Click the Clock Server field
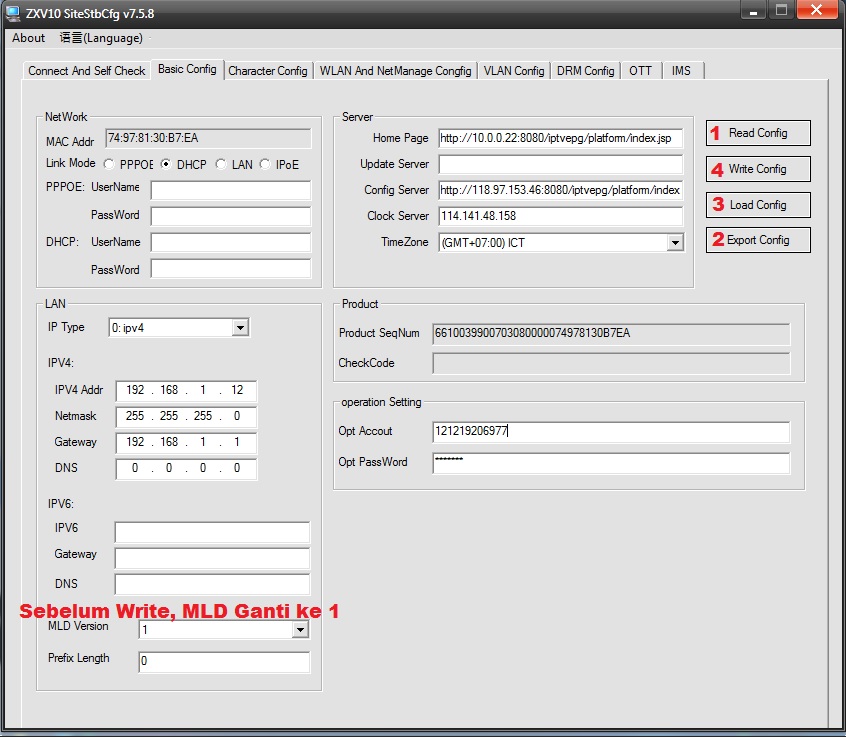This screenshot has height=737, width=846. point(561,216)
